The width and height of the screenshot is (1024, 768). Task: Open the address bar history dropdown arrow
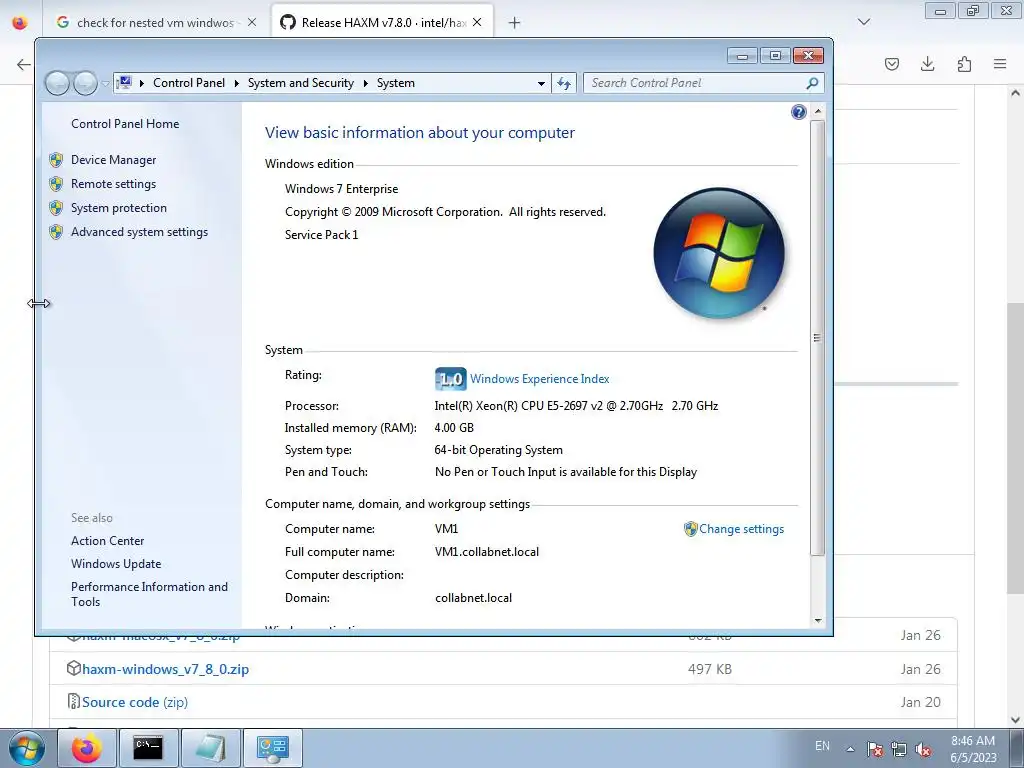coord(541,84)
